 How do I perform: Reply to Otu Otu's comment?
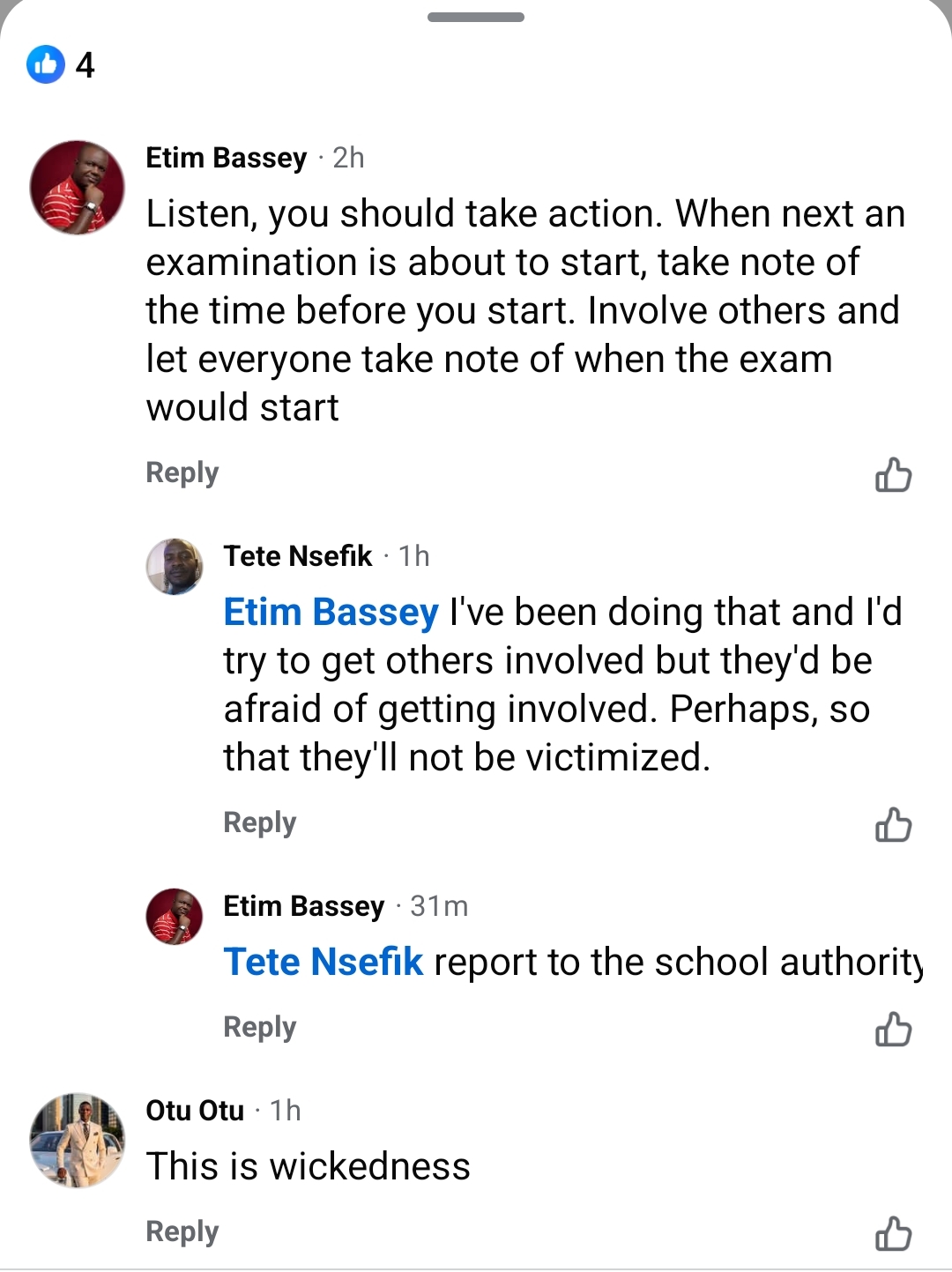click(182, 1231)
